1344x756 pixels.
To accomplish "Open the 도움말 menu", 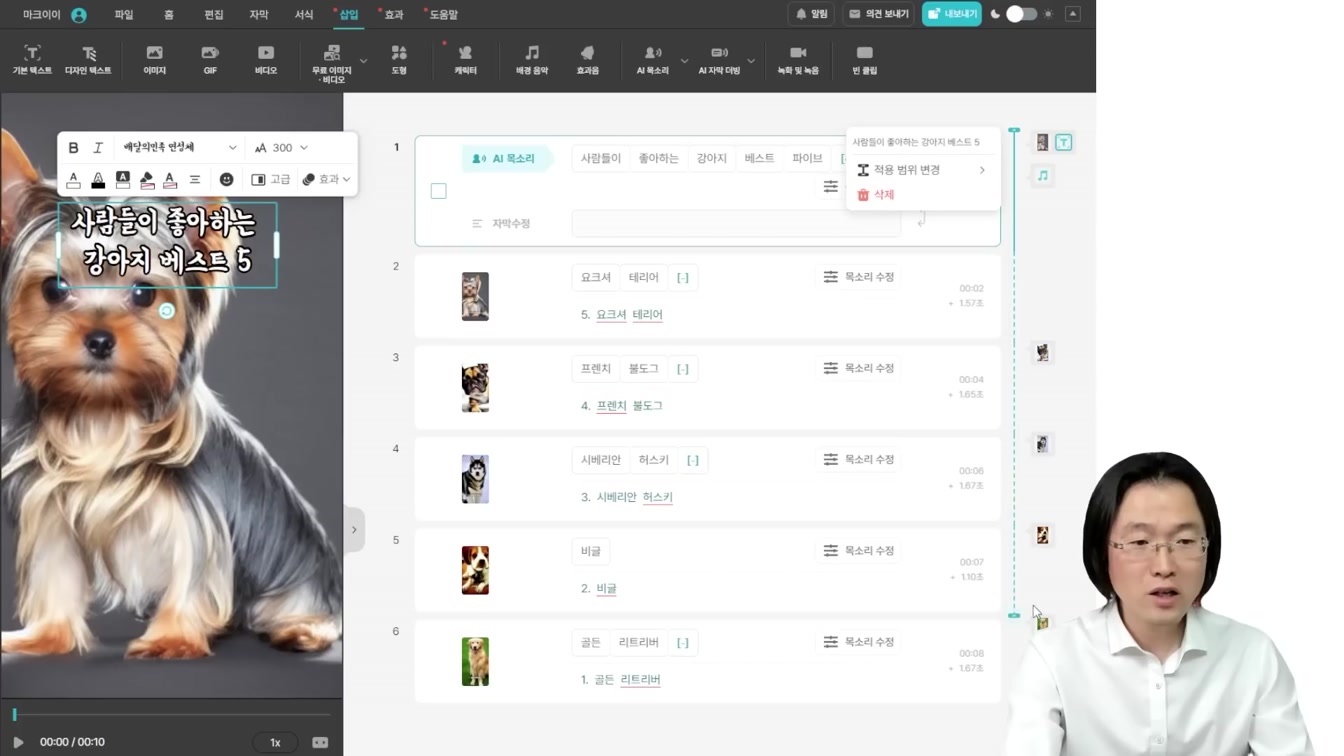I will point(444,15).
